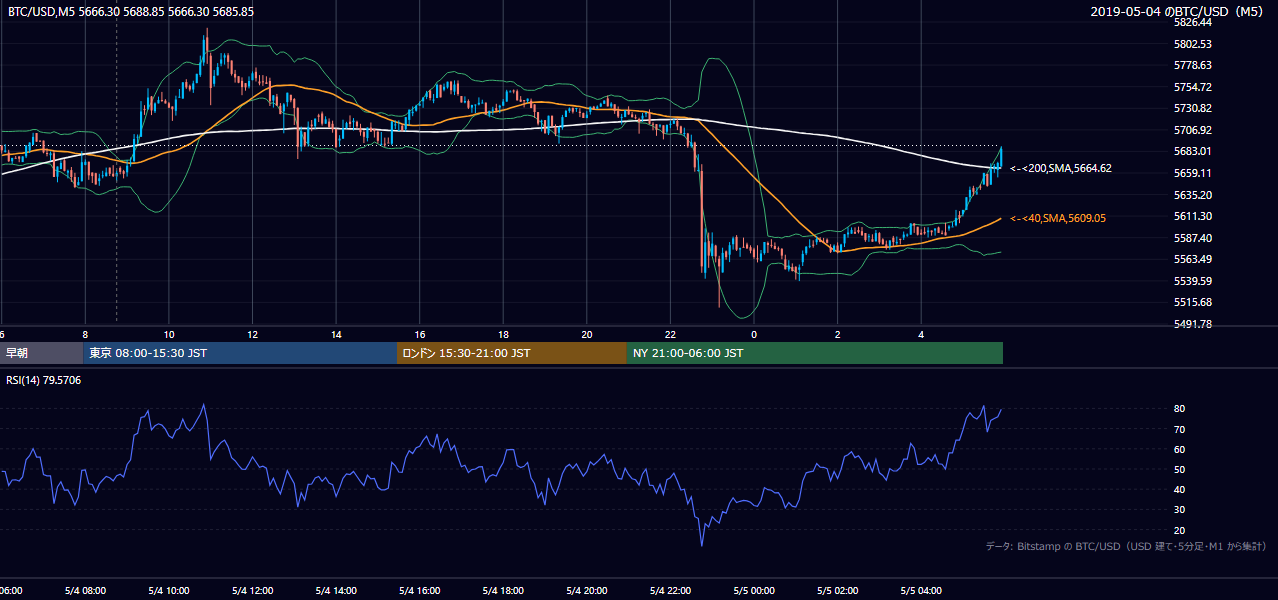Screen dimensions: 1278x600
Task: Click price axis value 5587.40
Action: [x=1193, y=238]
